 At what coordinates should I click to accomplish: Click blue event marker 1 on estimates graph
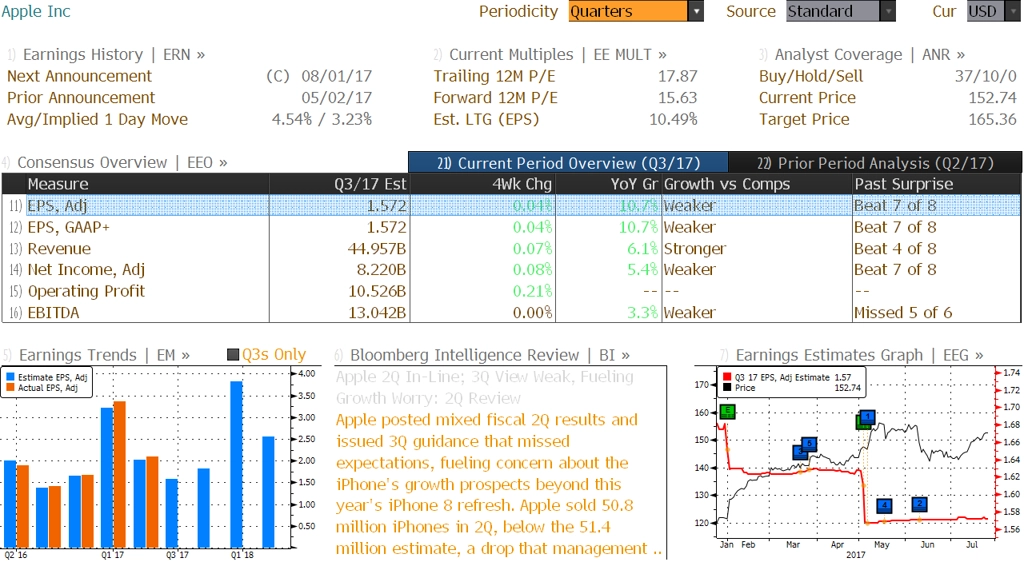(867, 417)
